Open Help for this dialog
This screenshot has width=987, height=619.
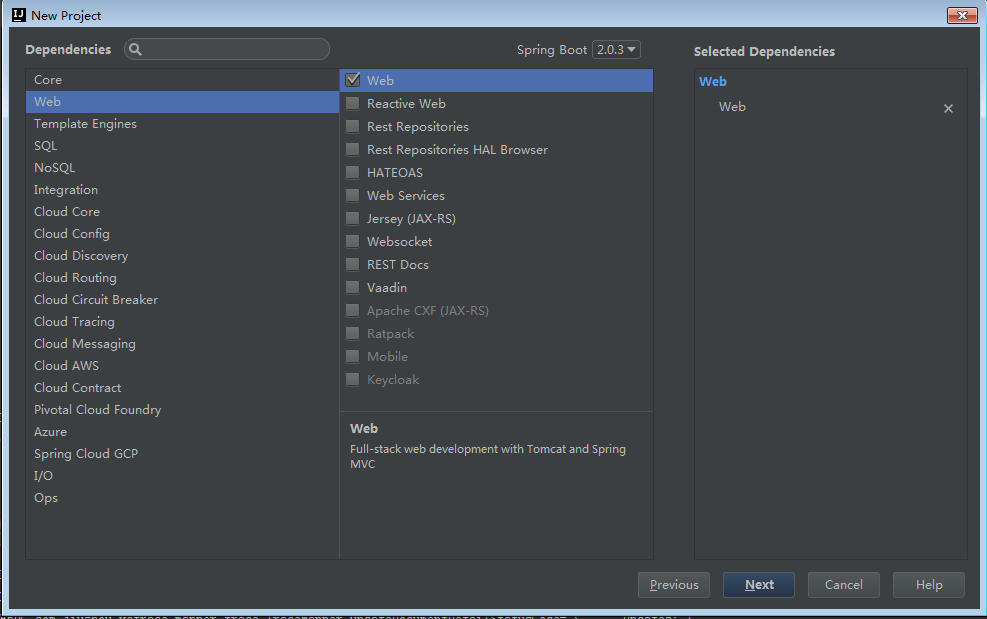pos(928,584)
